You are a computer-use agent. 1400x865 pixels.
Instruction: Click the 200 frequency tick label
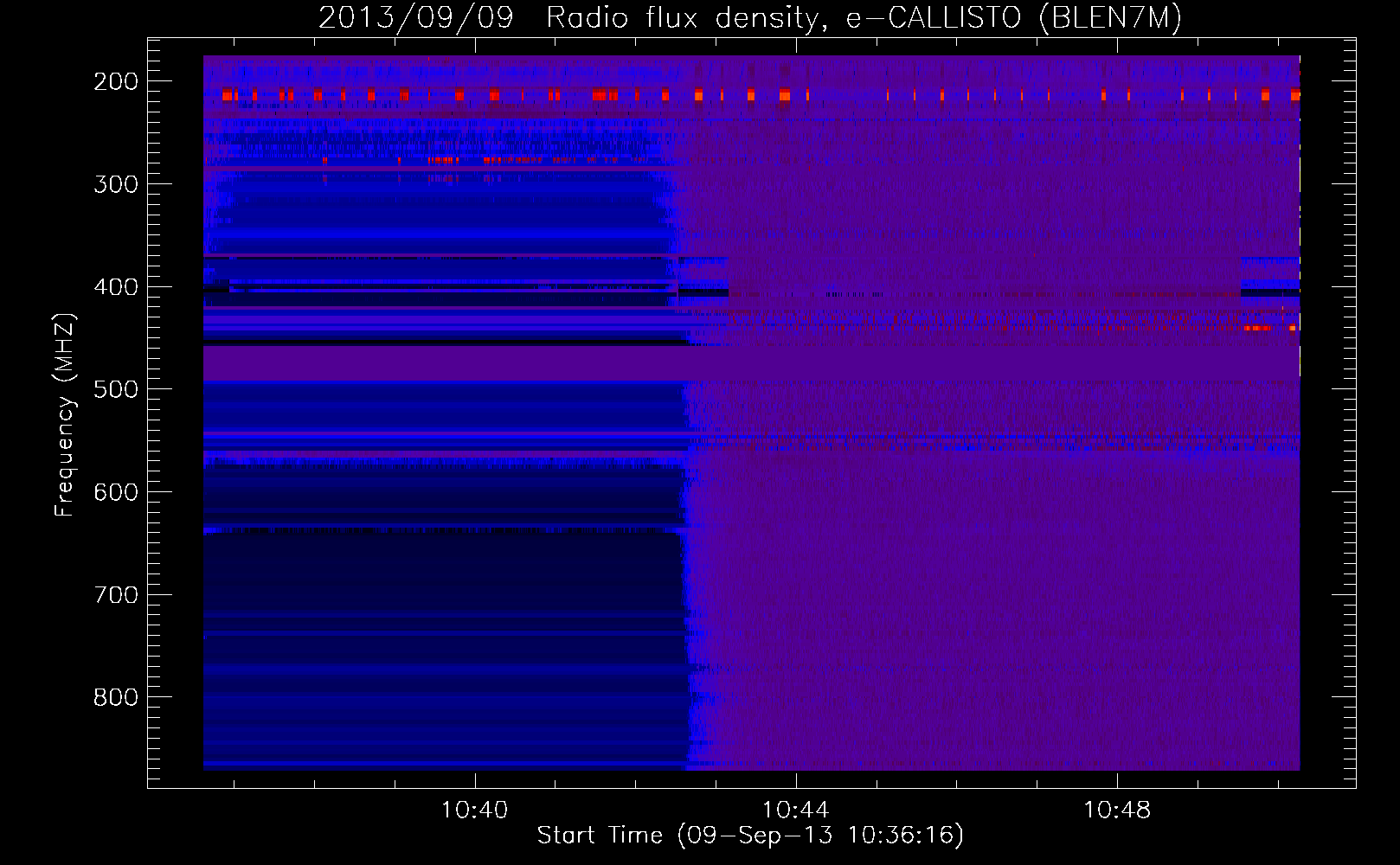[x=116, y=81]
